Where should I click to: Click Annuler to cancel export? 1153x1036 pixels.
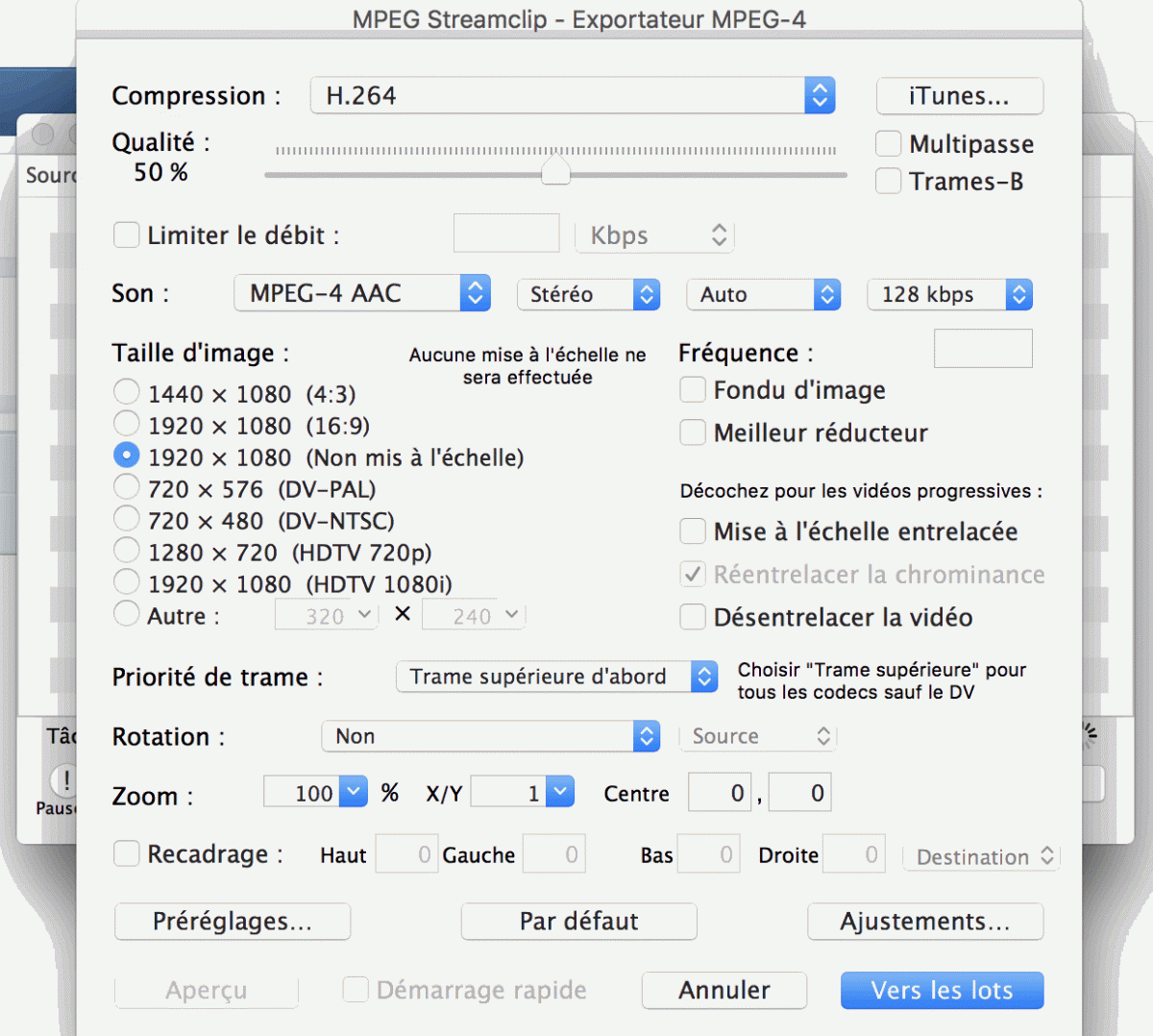tap(724, 991)
